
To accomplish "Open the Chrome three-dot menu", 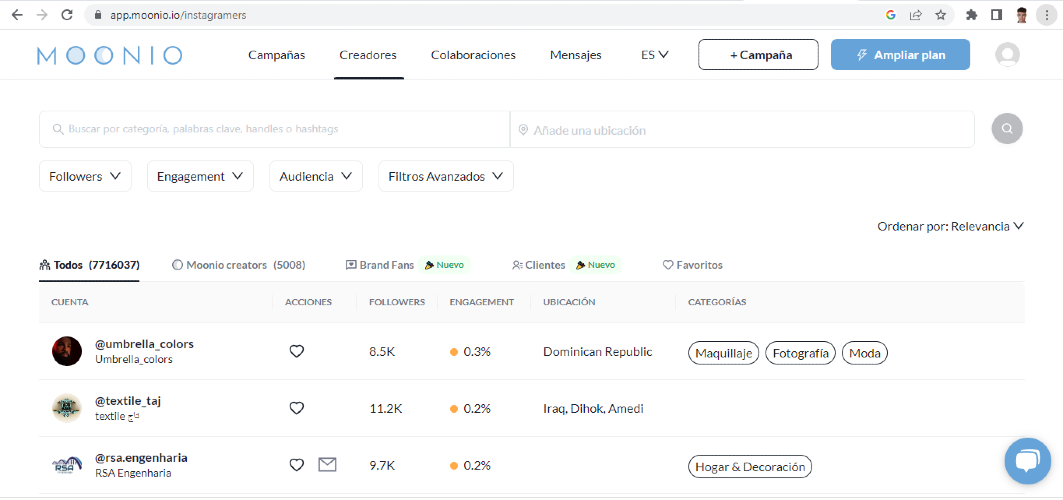I will click(1047, 15).
